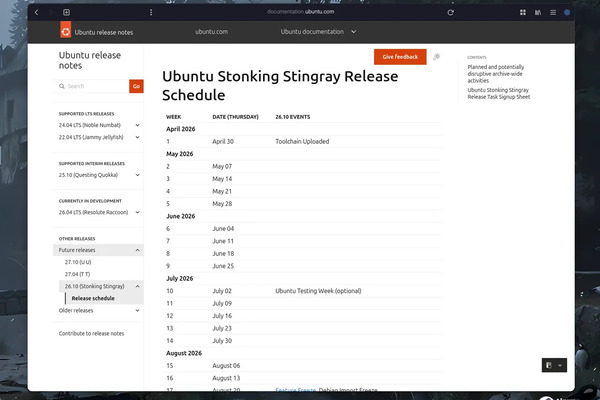Image resolution: width=600 pixels, height=400 pixels.
Task: Click the 'June 18' date cell
Action: (x=223, y=253)
